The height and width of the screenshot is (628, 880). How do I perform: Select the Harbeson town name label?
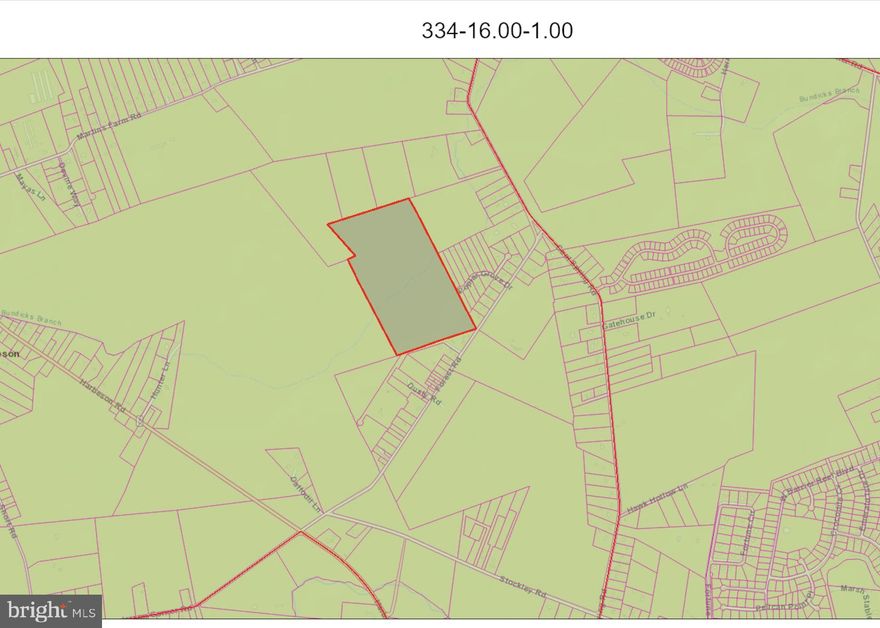[10, 352]
